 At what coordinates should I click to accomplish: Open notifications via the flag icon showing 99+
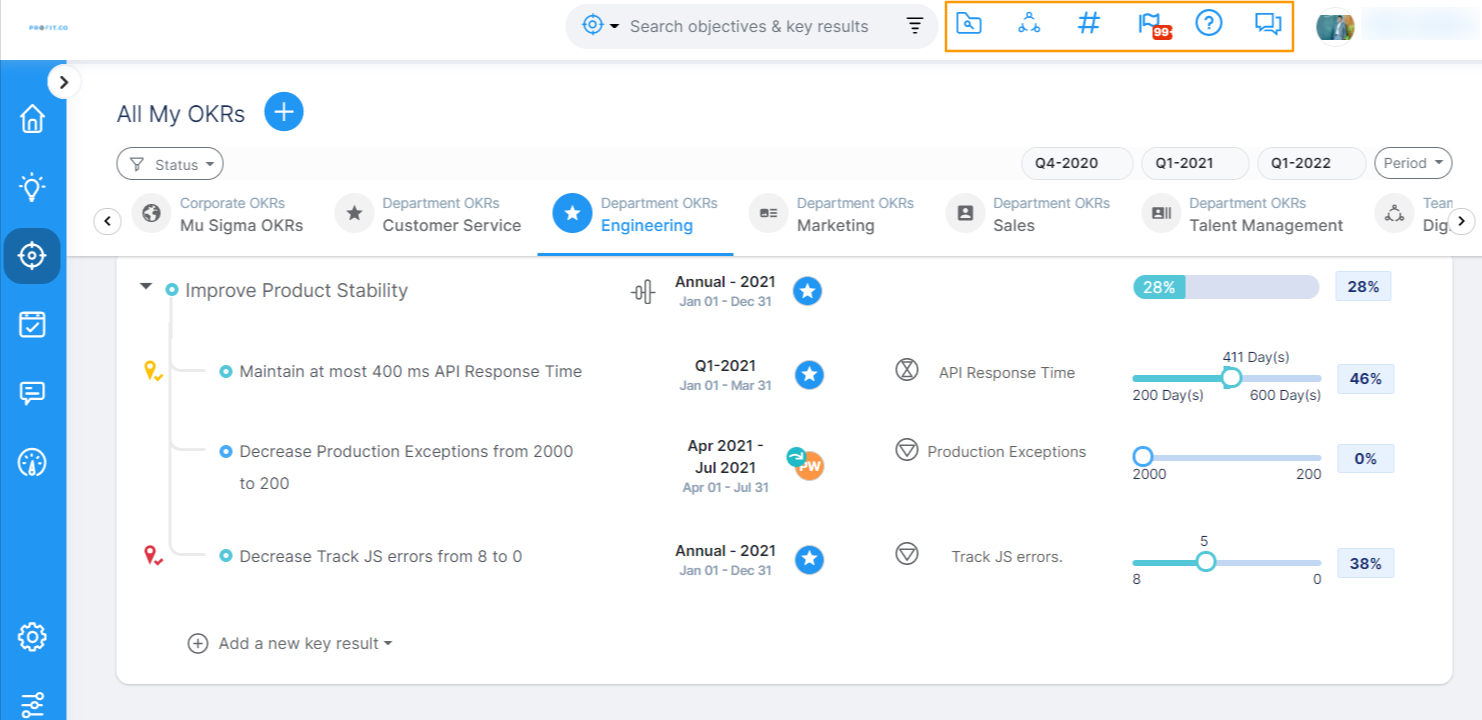(1148, 23)
